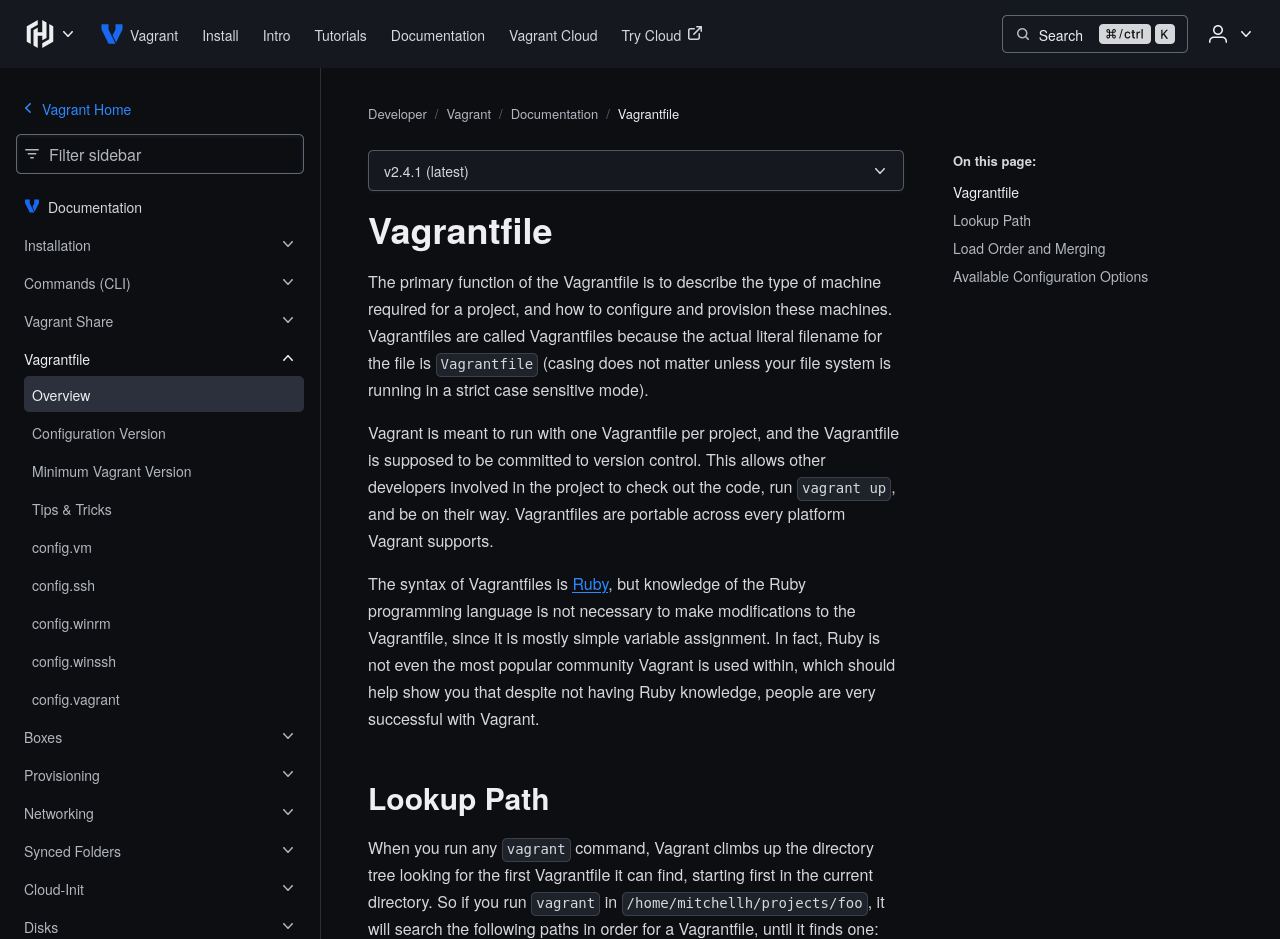Click the Vagrant logo in the navbar
Image resolution: width=1280 pixels, height=939 pixels.
112,35
